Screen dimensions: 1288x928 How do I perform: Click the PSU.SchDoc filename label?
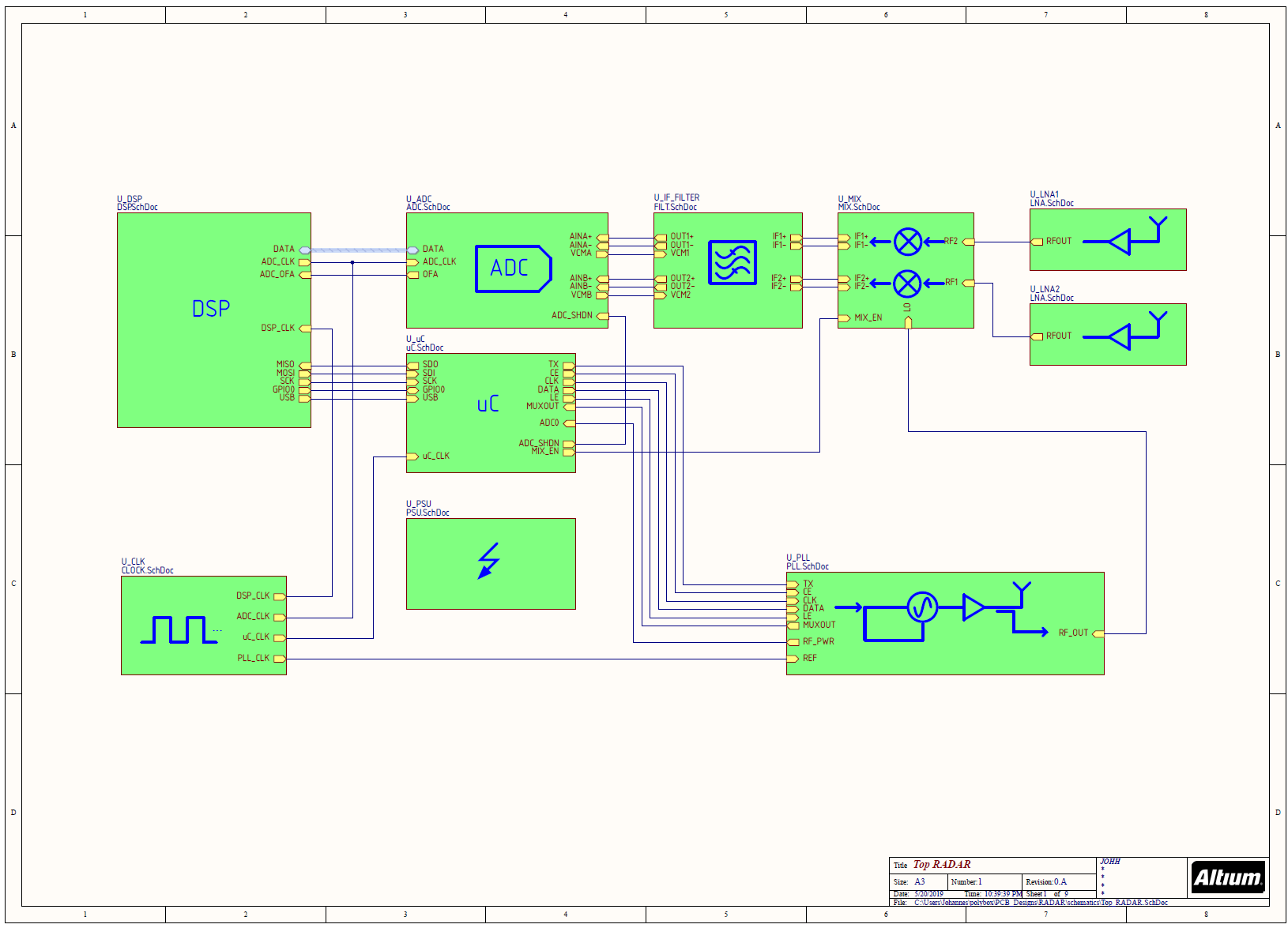[x=427, y=513]
